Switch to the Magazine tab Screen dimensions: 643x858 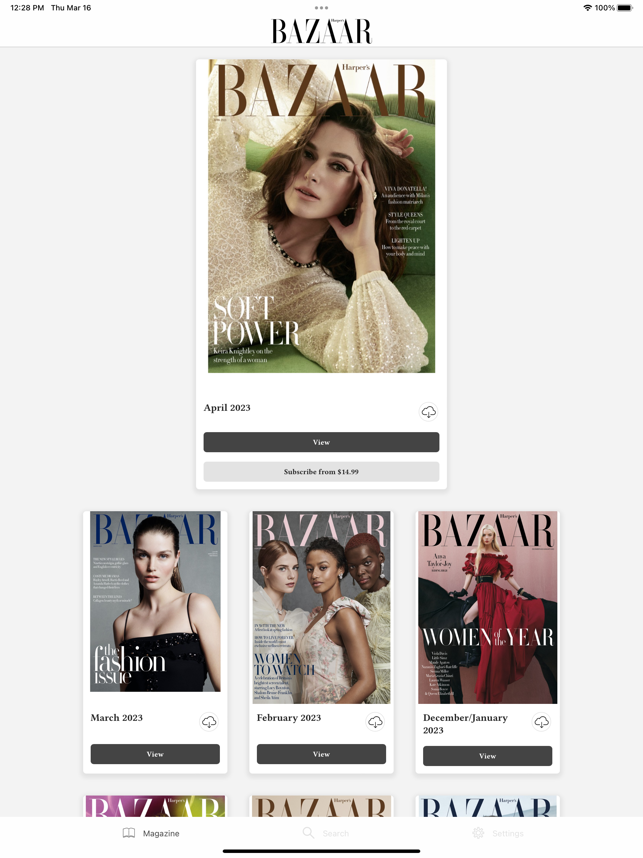[151, 833]
